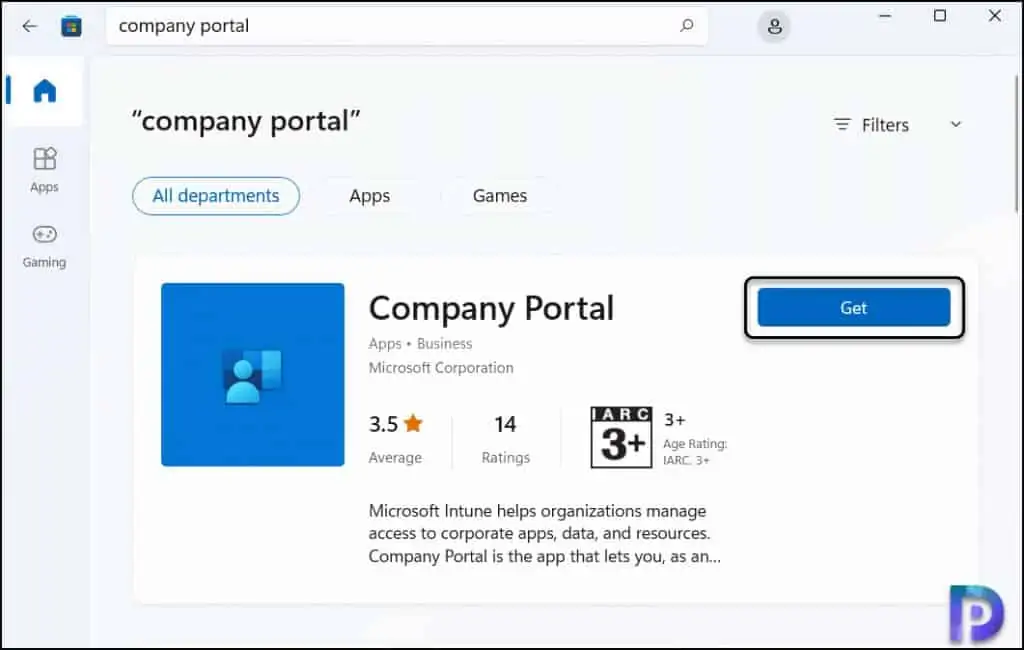
Task: Click the Company Portal app icon
Action: tap(253, 374)
